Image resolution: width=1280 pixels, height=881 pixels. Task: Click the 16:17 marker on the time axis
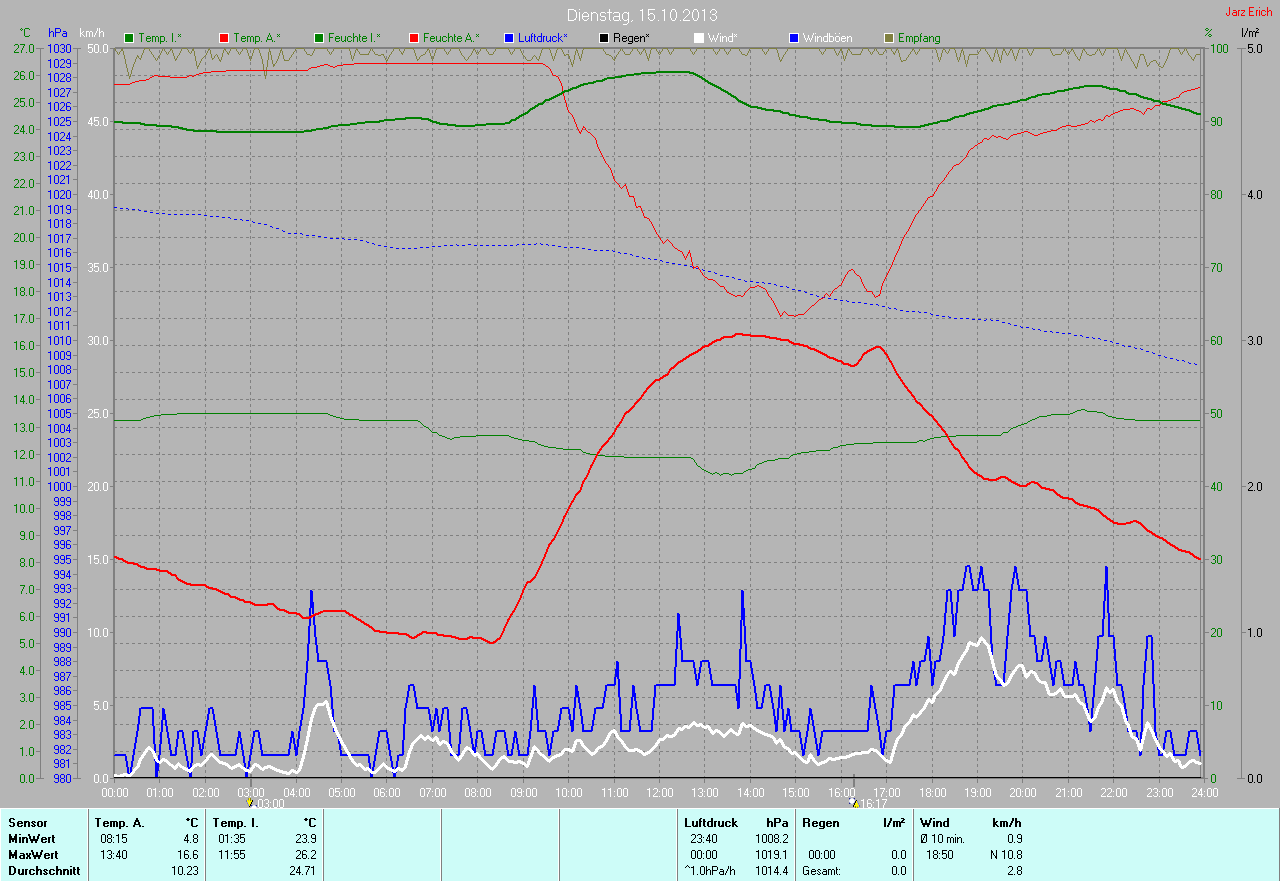pos(854,802)
